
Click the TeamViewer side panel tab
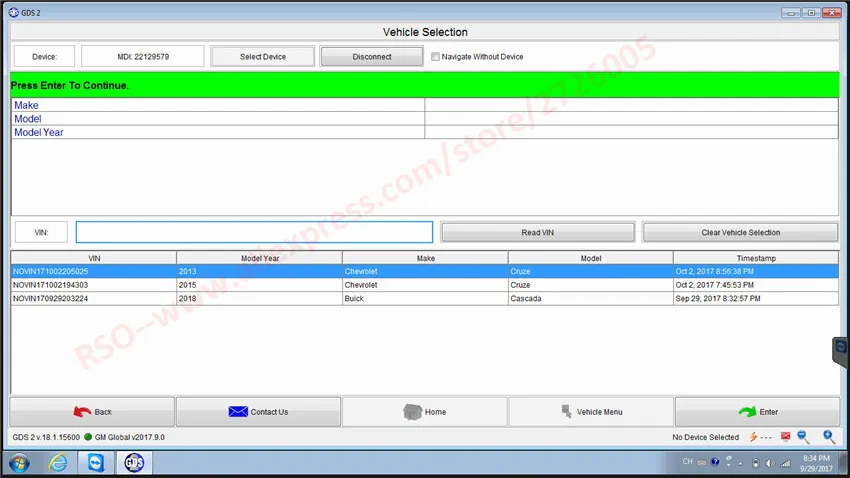(840, 351)
